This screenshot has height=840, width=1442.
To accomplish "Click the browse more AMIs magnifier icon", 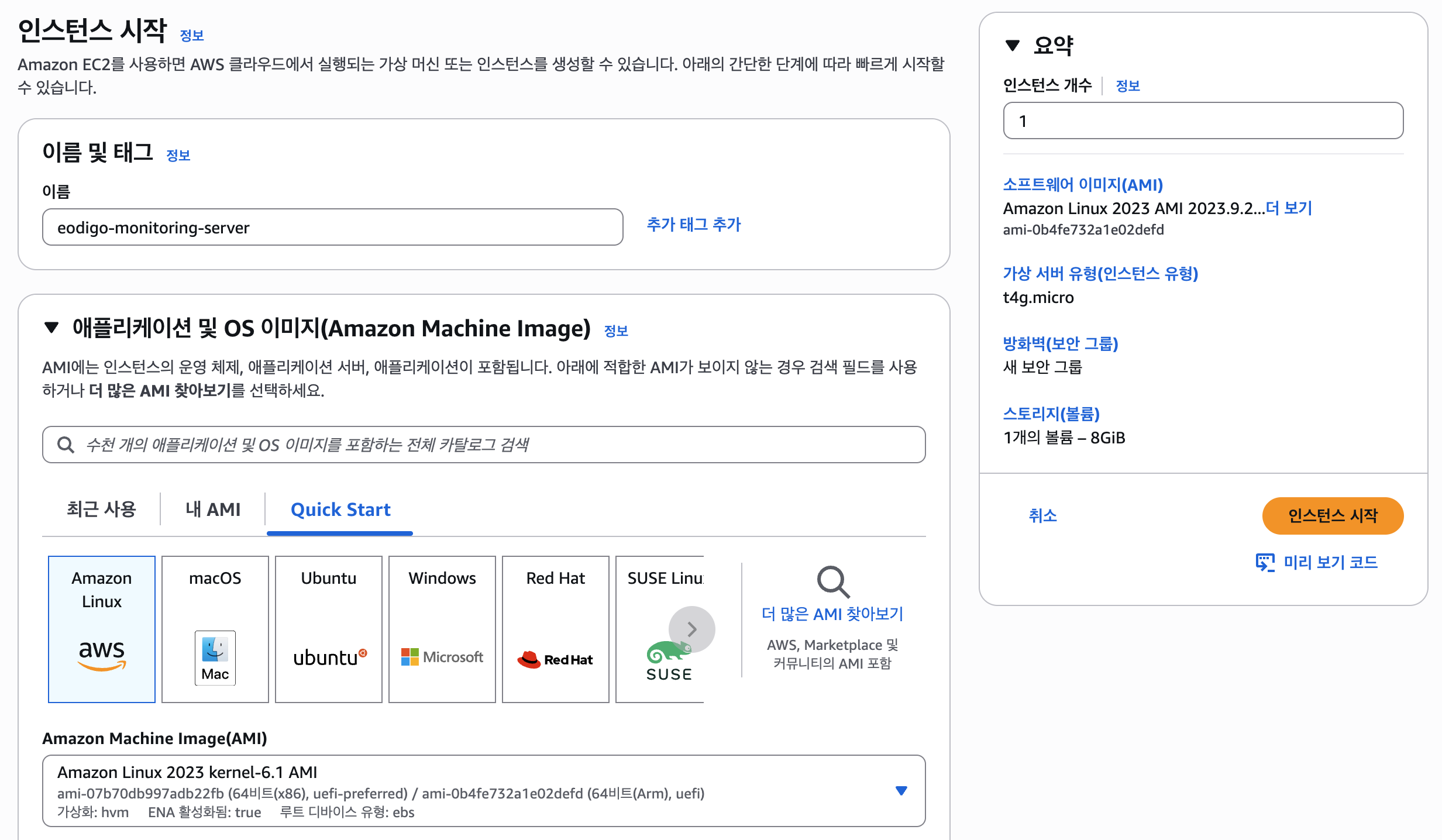I will [832, 581].
